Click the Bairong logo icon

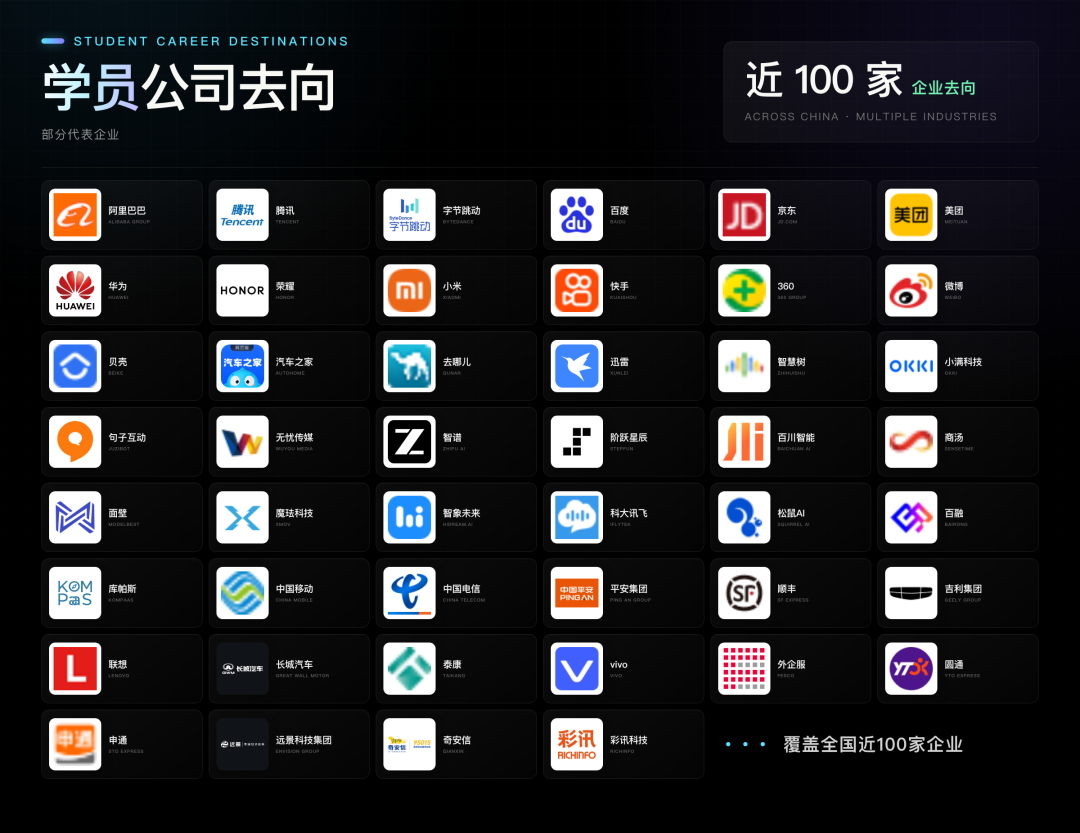[x=911, y=517]
